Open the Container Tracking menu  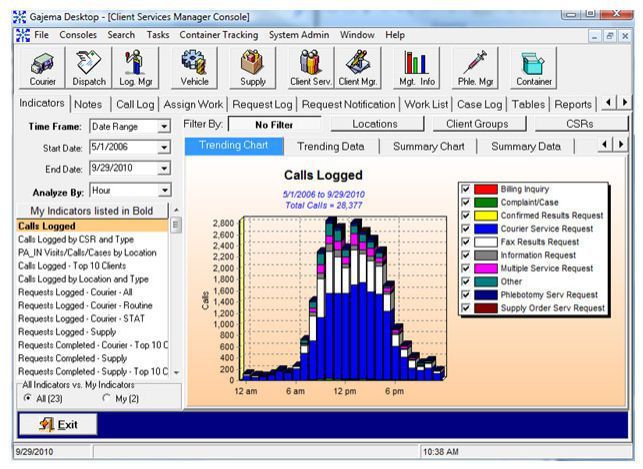tap(219, 35)
